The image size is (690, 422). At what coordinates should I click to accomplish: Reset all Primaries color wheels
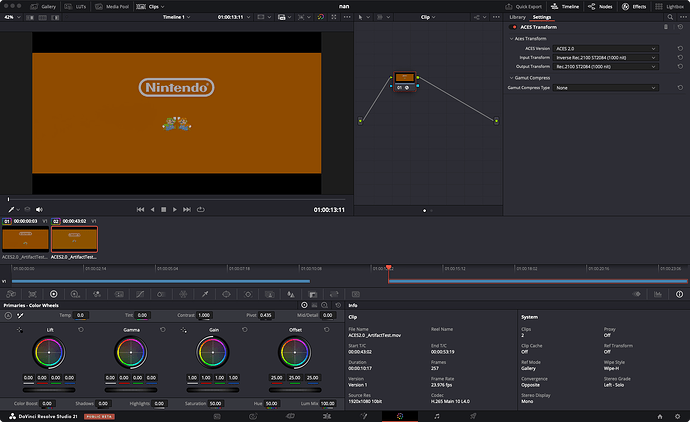coord(338,305)
